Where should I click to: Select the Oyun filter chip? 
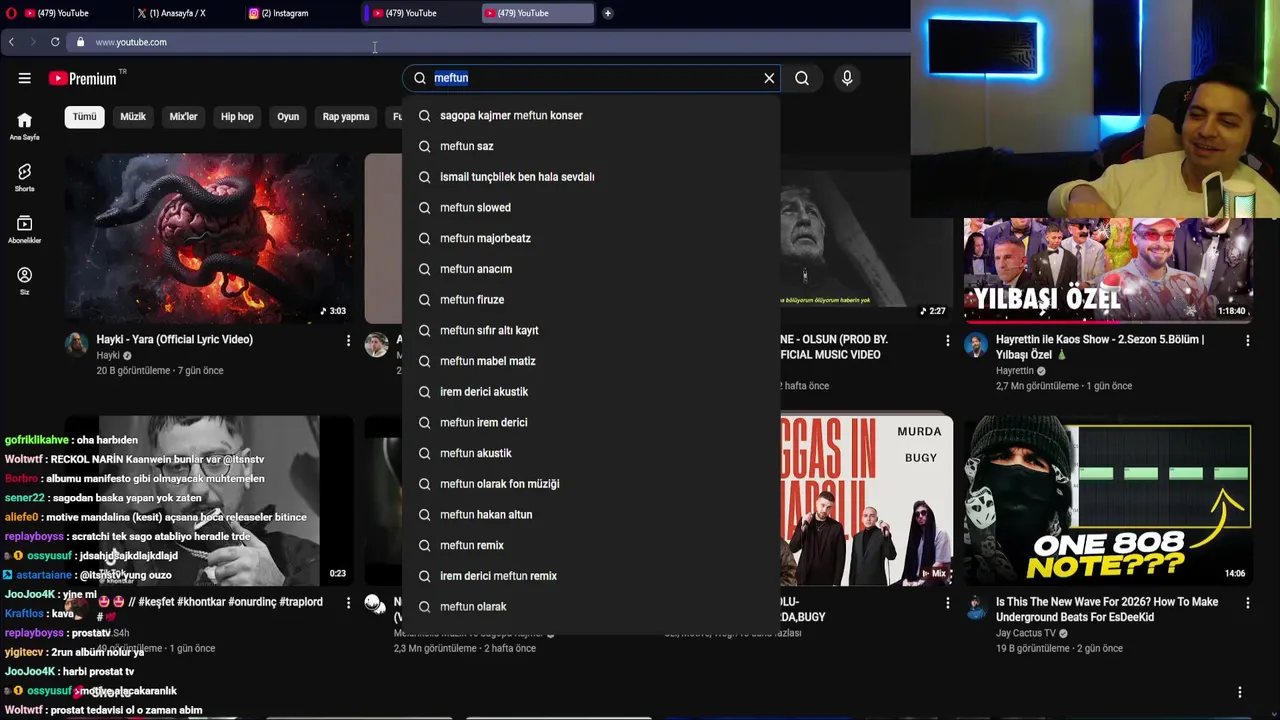[x=288, y=117]
